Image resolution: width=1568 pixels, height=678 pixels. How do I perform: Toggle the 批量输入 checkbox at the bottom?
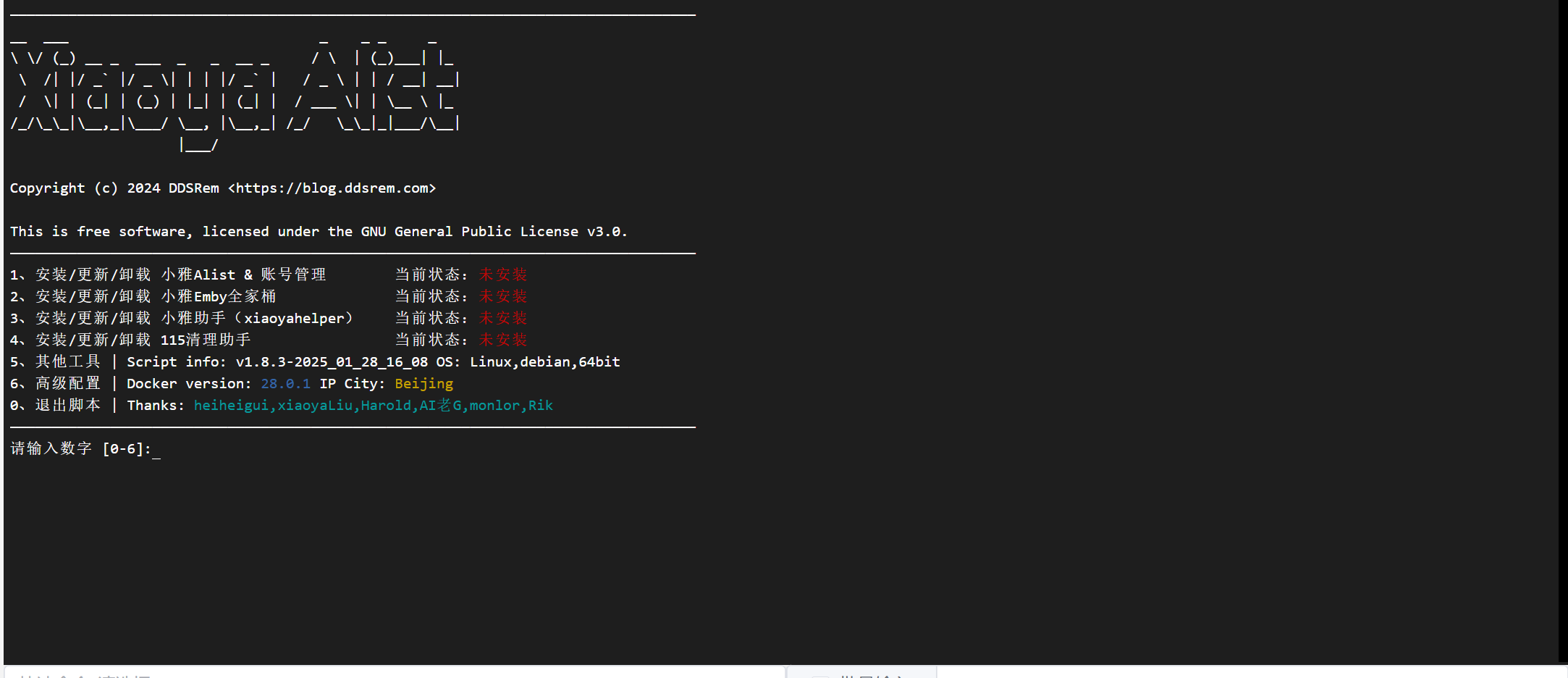click(819, 675)
